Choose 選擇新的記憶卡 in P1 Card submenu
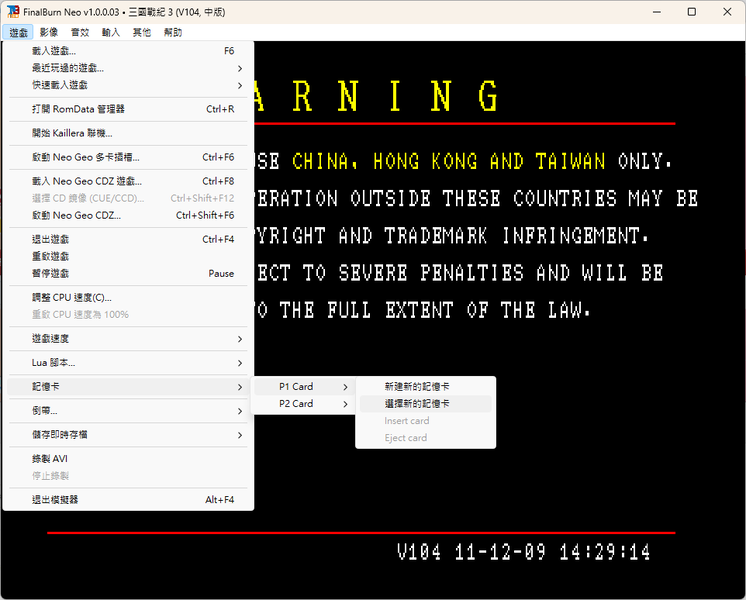The width and height of the screenshot is (746, 600). pyautogui.click(x=426, y=404)
